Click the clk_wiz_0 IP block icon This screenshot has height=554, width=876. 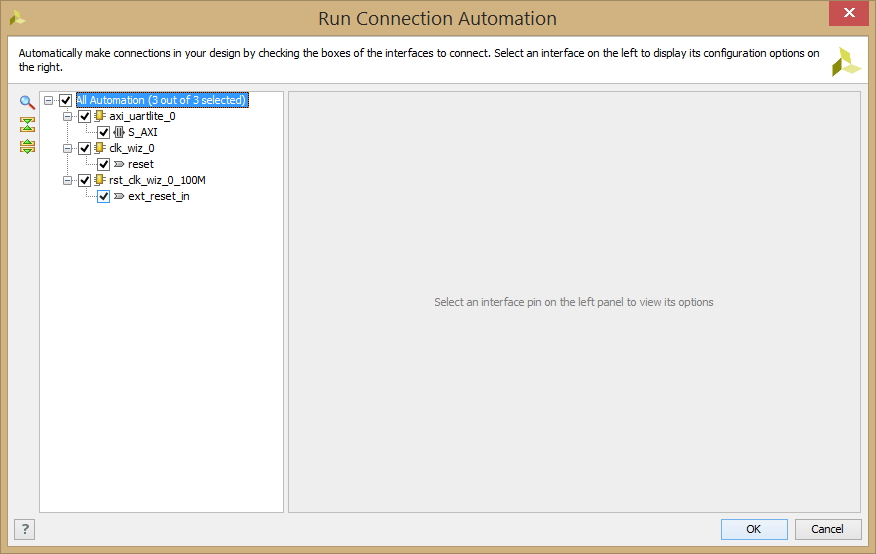click(100, 148)
